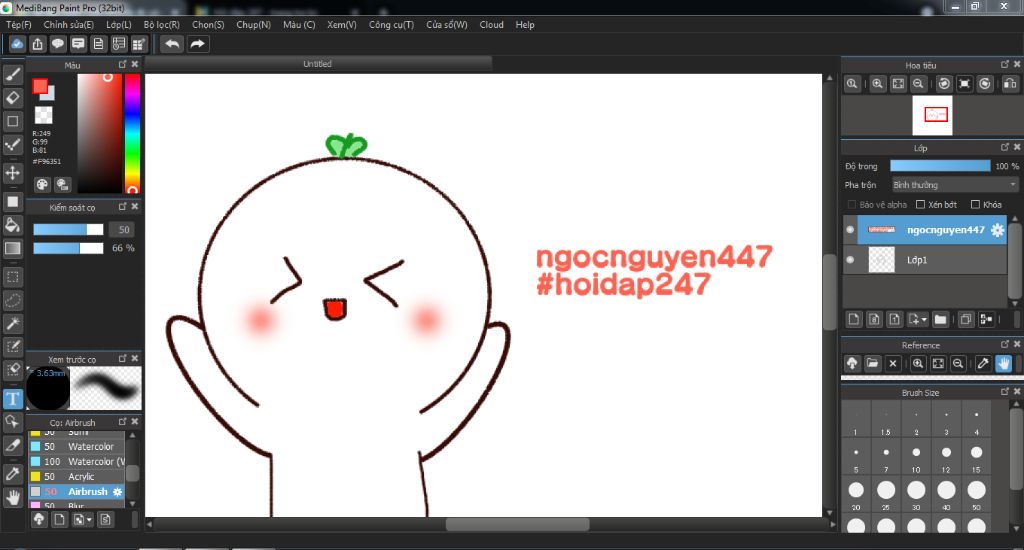
Task: Select the Watercolor 50 brush
Action: tap(77, 446)
